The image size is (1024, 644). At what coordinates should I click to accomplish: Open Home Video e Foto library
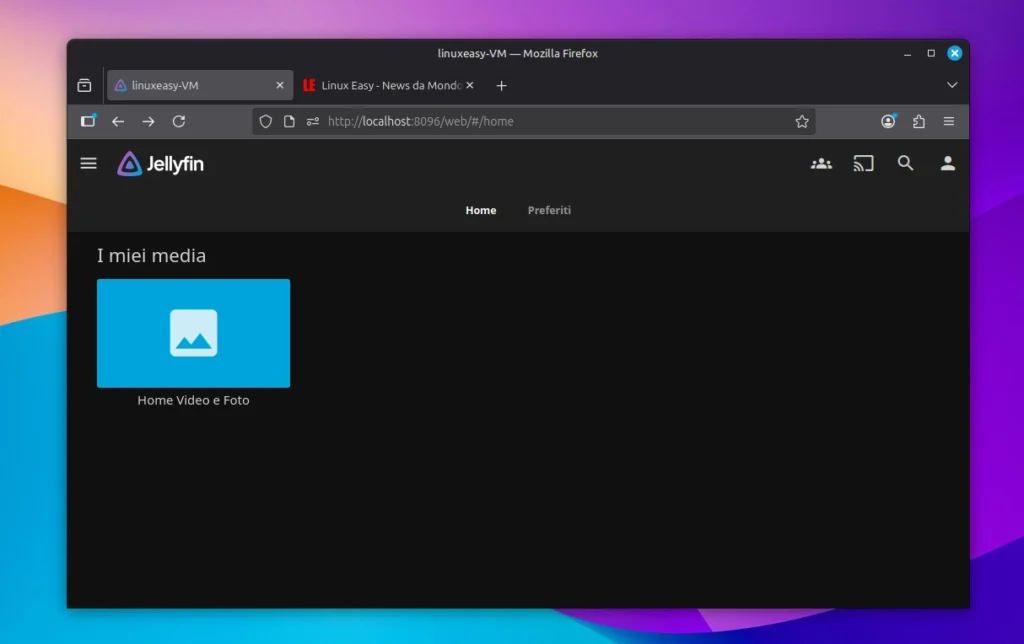click(x=193, y=333)
